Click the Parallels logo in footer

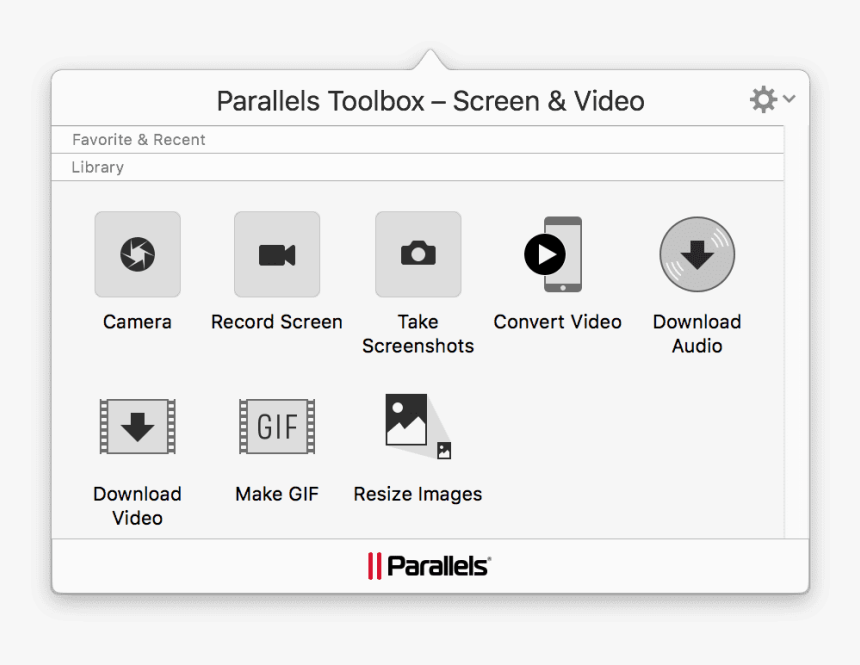pyautogui.click(x=429, y=566)
